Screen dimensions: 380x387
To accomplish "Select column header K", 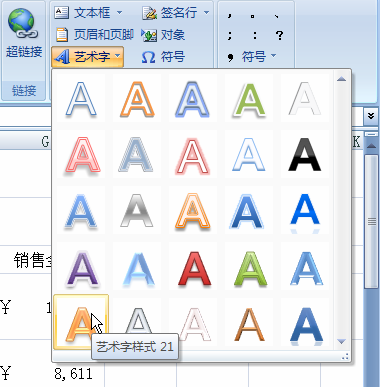I will point(356,142).
